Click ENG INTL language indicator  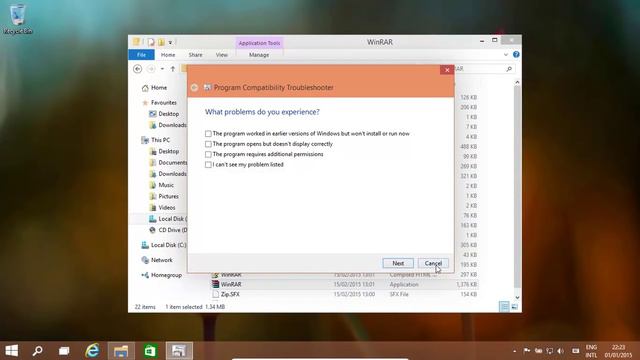click(x=591, y=351)
